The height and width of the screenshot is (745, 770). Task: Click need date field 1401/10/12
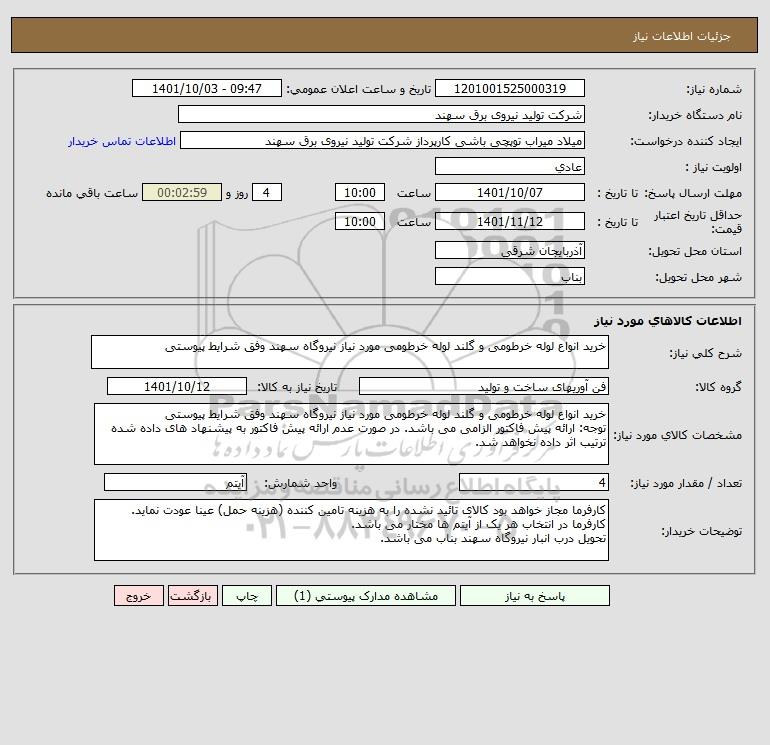pyautogui.click(x=177, y=386)
